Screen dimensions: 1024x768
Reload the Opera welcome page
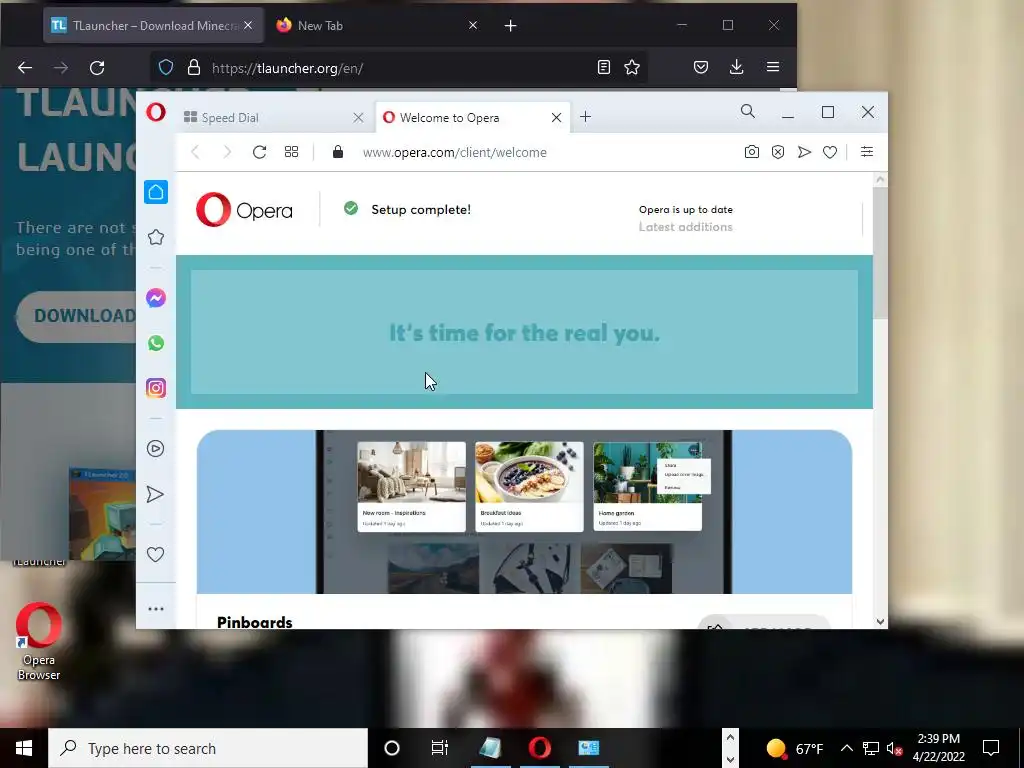tap(259, 152)
